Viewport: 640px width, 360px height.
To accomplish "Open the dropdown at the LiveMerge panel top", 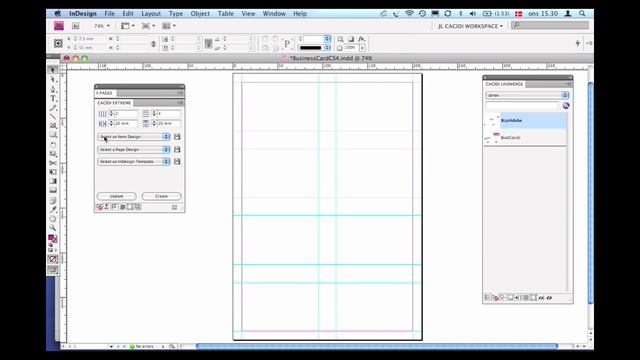I will coord(527,95).
